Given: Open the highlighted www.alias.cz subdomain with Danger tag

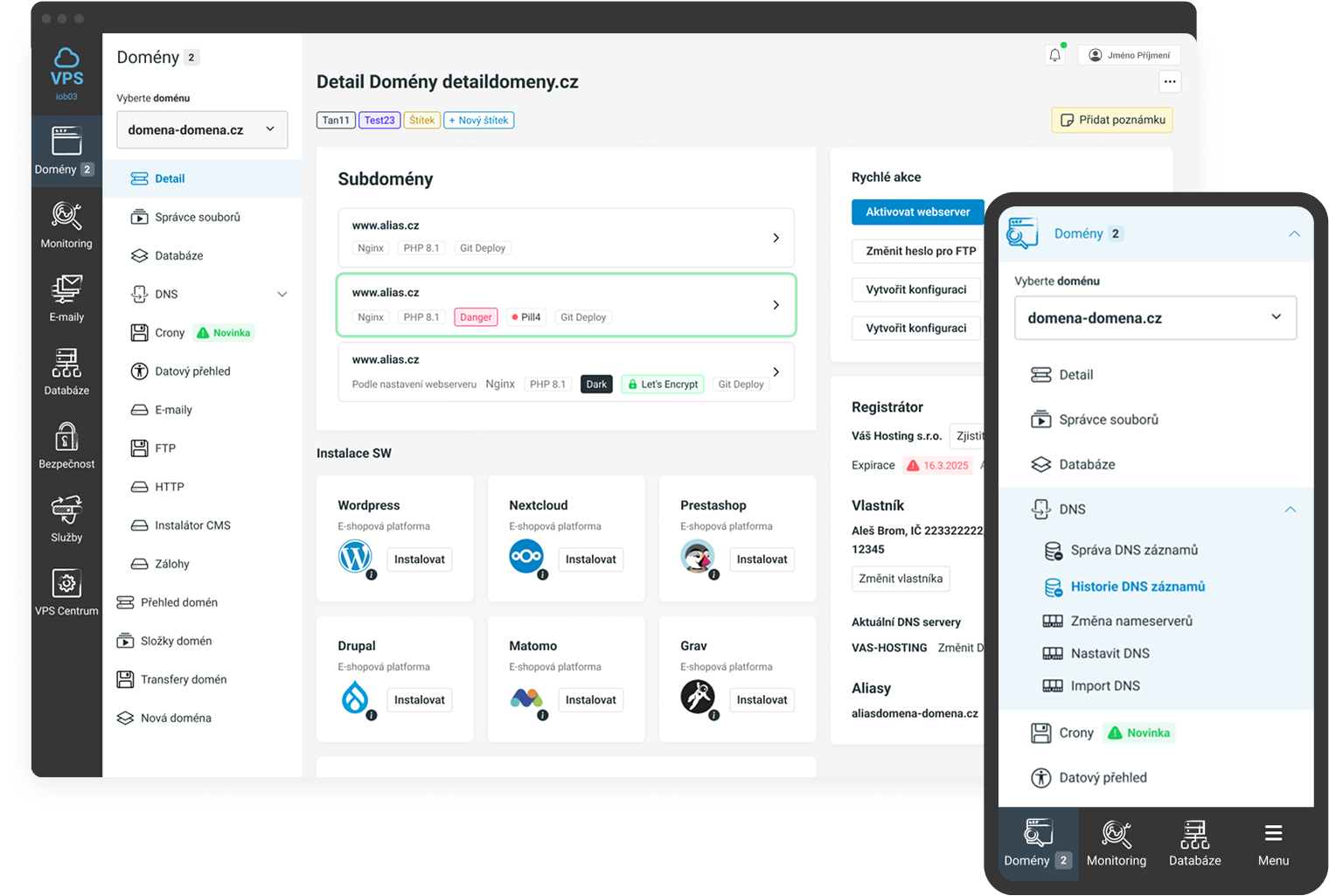Looking at the screenshot, I should [566, 305].
